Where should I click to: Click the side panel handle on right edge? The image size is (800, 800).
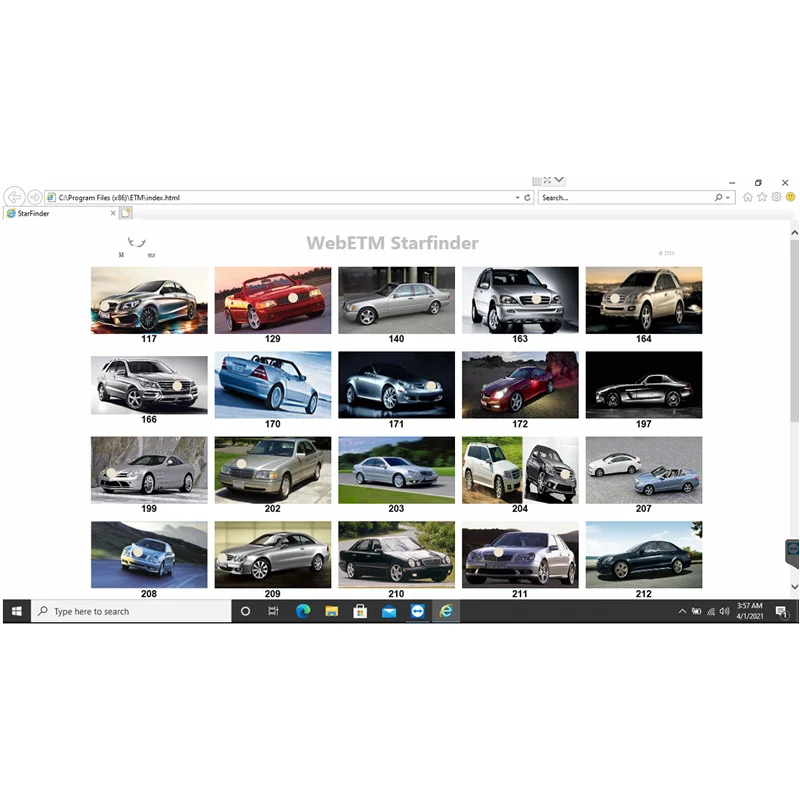[x=792, y=553]
